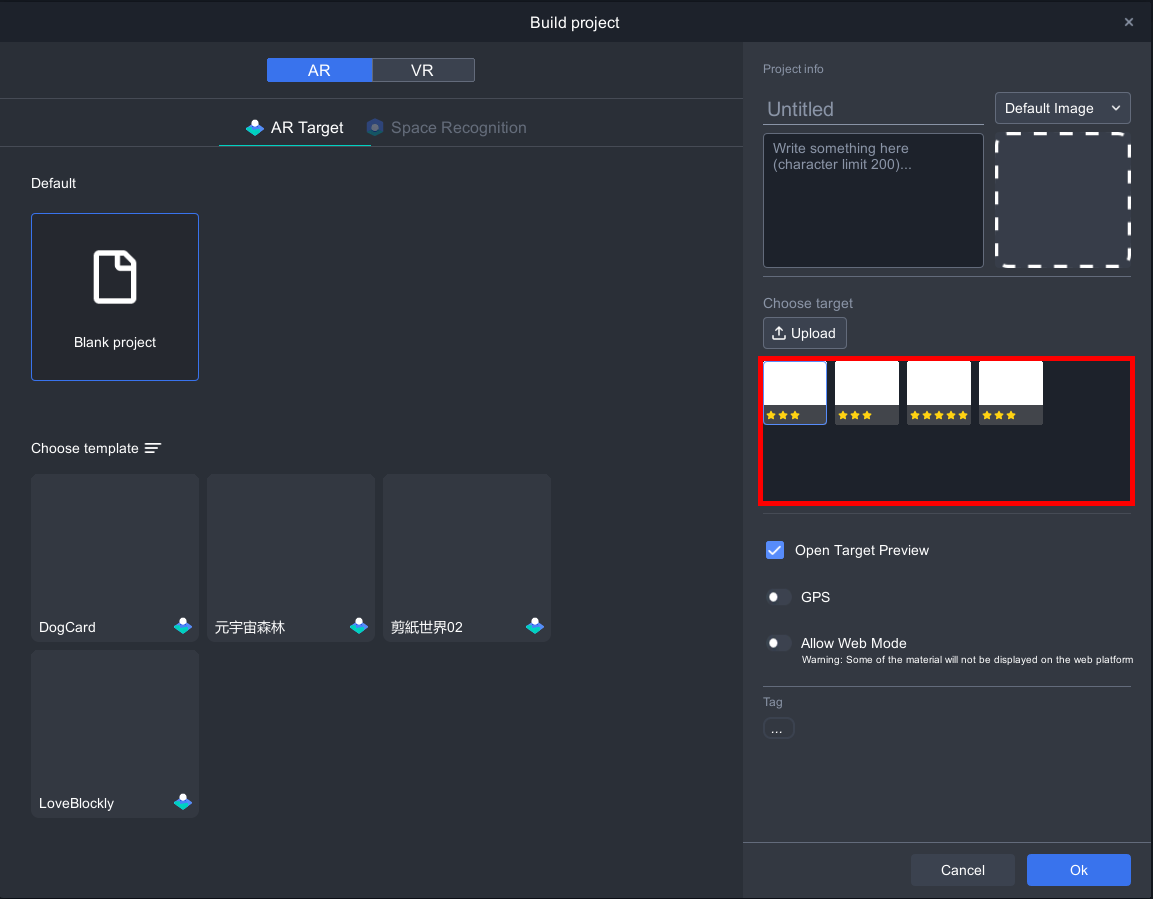1153x899 pixels.
Task: Click the sort icon beside Choose template
Action: click(x=152, y=448)
